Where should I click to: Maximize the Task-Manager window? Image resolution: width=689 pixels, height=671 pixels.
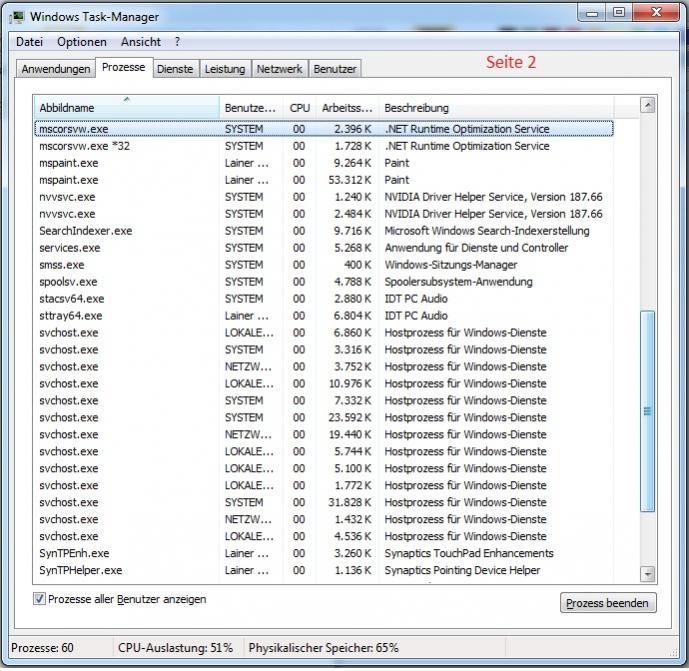click(619, 13)
